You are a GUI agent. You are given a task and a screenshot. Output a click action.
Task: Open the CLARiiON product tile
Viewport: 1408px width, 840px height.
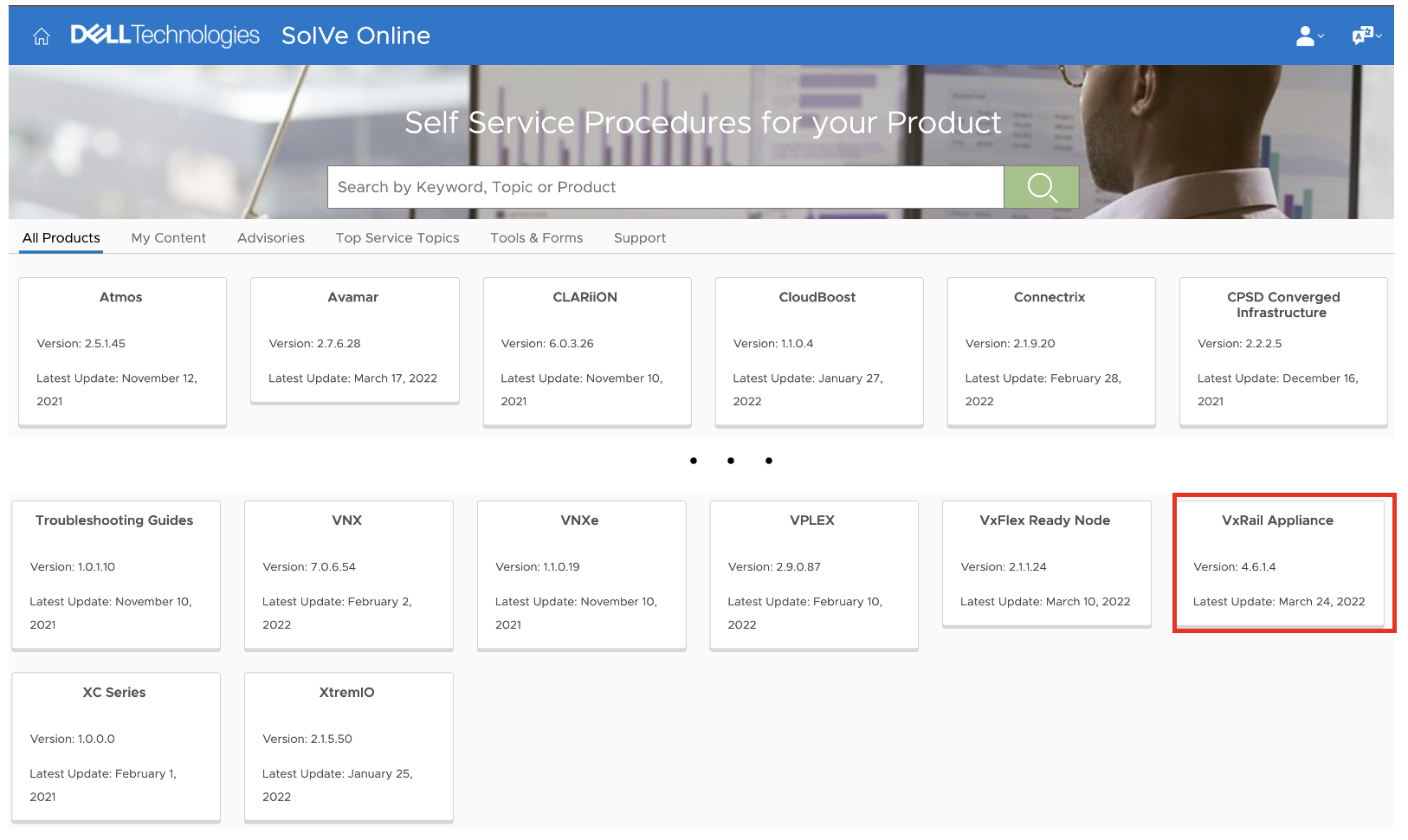(586, 350)
